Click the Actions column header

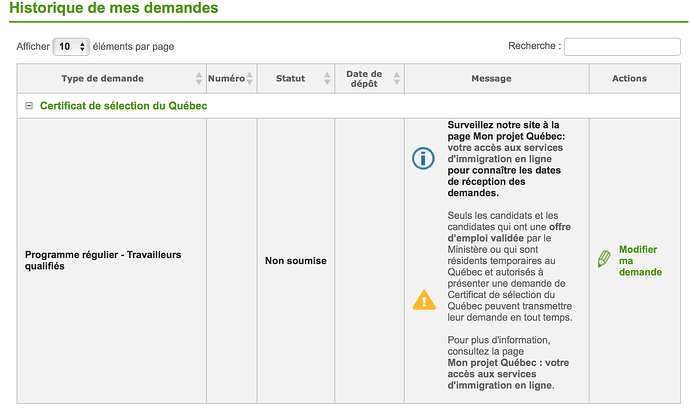pyautogui.click(x=629, y=79)
